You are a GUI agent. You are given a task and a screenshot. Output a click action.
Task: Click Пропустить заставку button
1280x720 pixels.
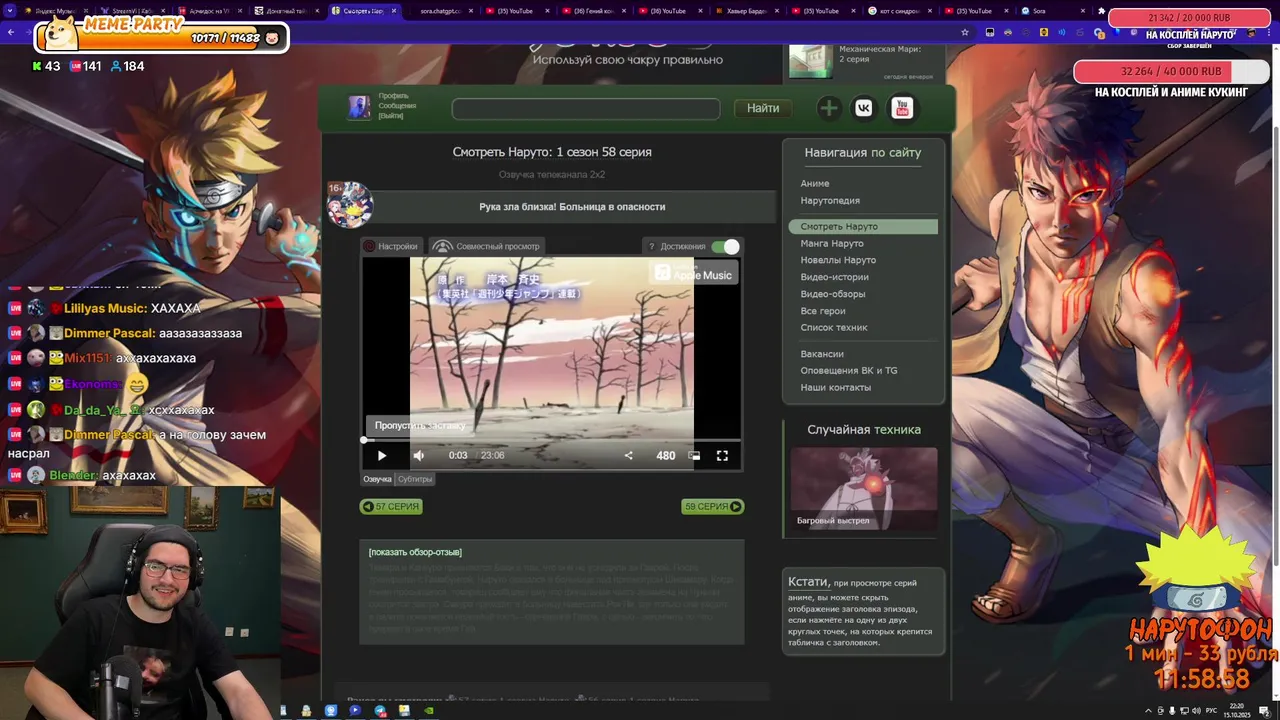(420, 425)
